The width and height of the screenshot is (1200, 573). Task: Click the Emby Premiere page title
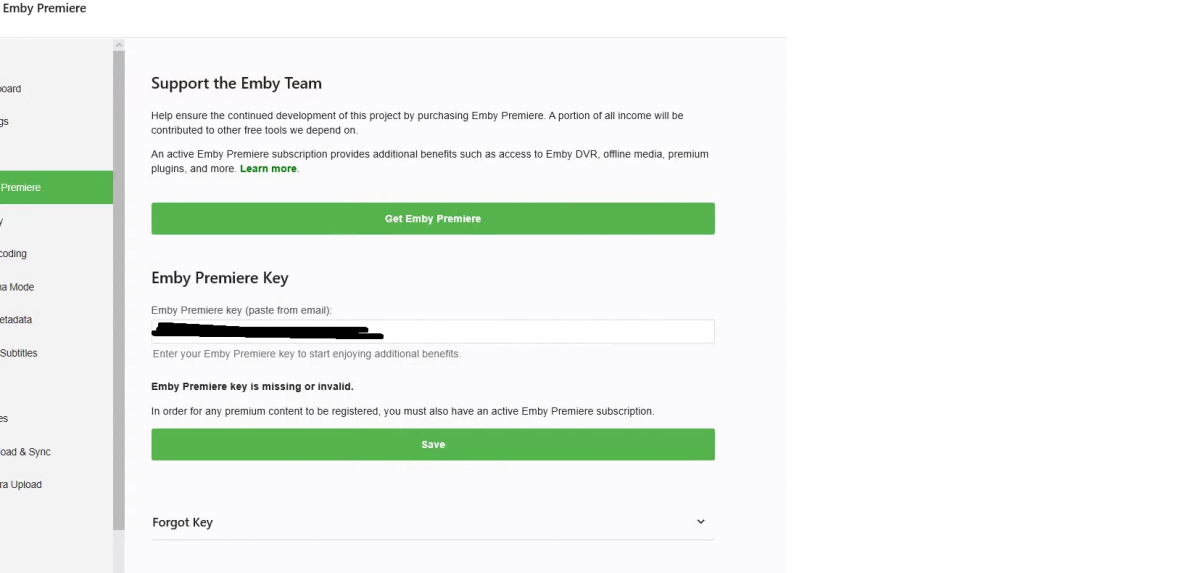tap(45, 9)
